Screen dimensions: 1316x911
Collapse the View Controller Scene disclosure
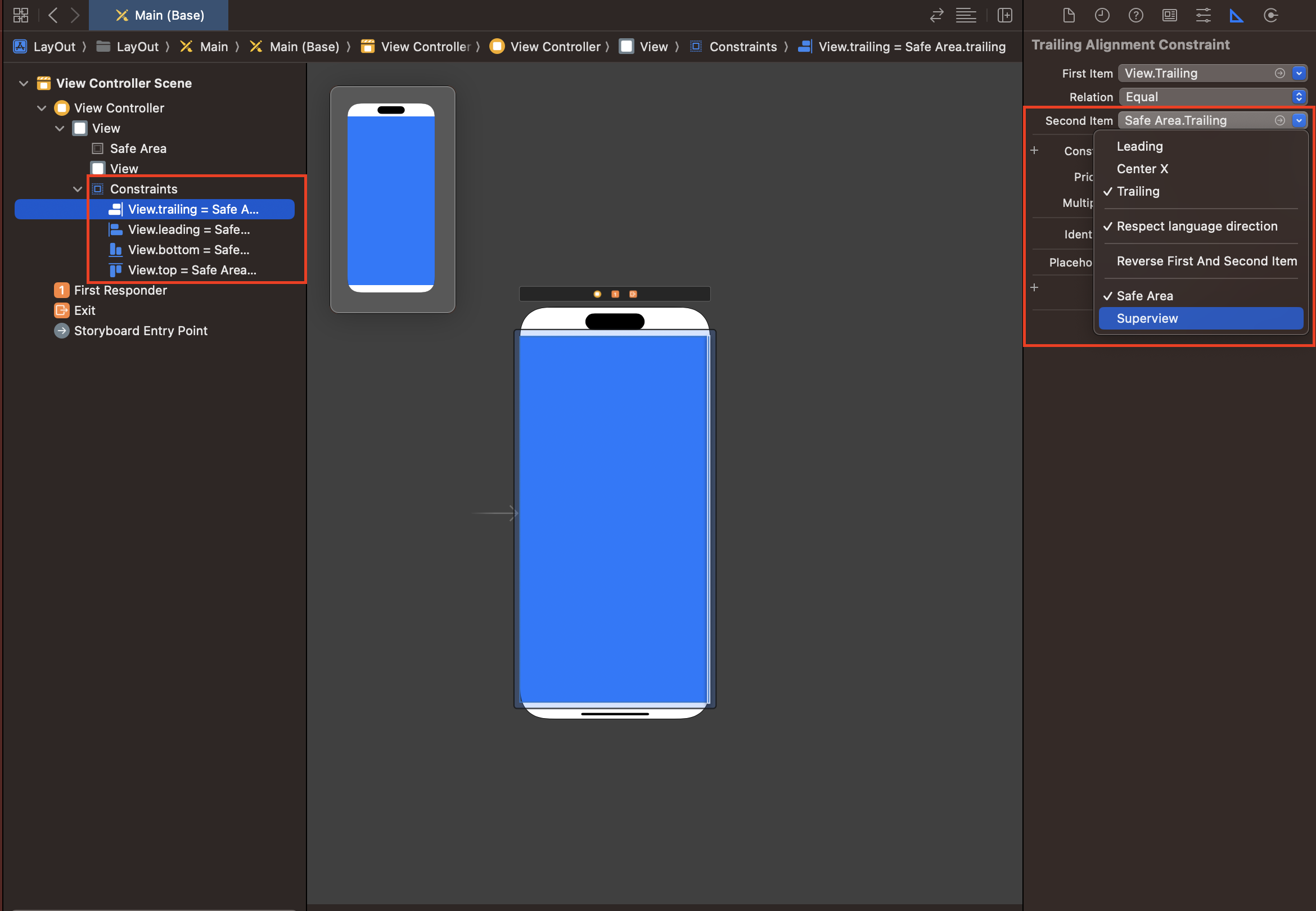pos(24,83)
